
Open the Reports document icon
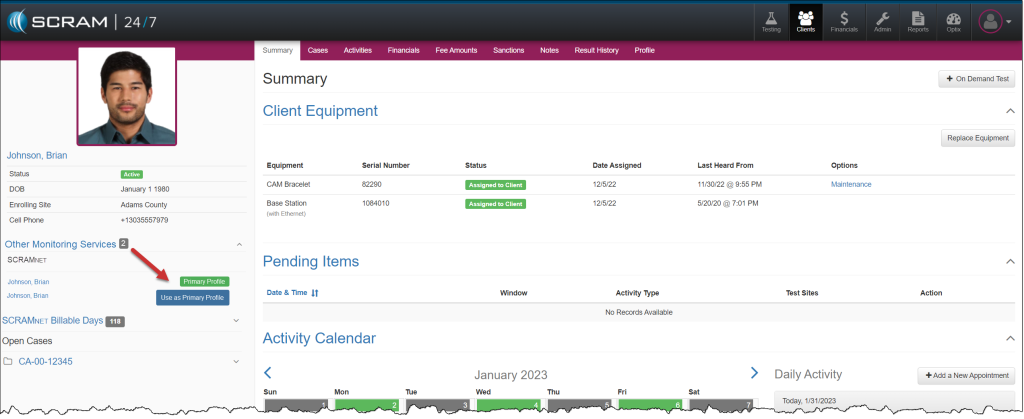point(917,21)
